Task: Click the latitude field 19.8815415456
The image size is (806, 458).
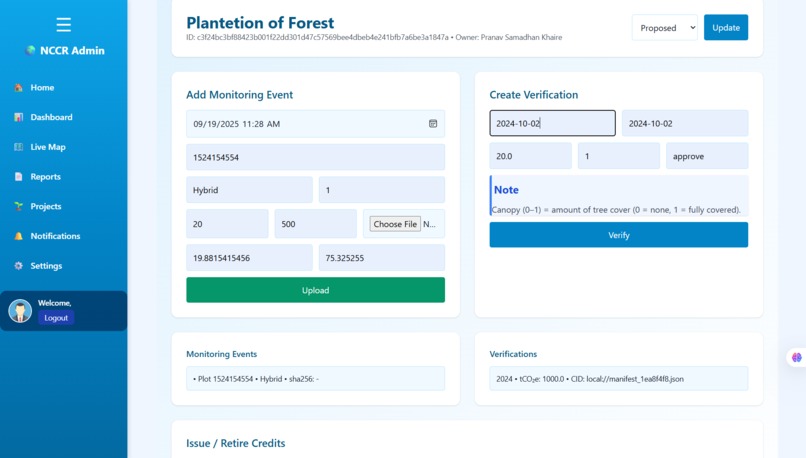Action: point(249,258)
